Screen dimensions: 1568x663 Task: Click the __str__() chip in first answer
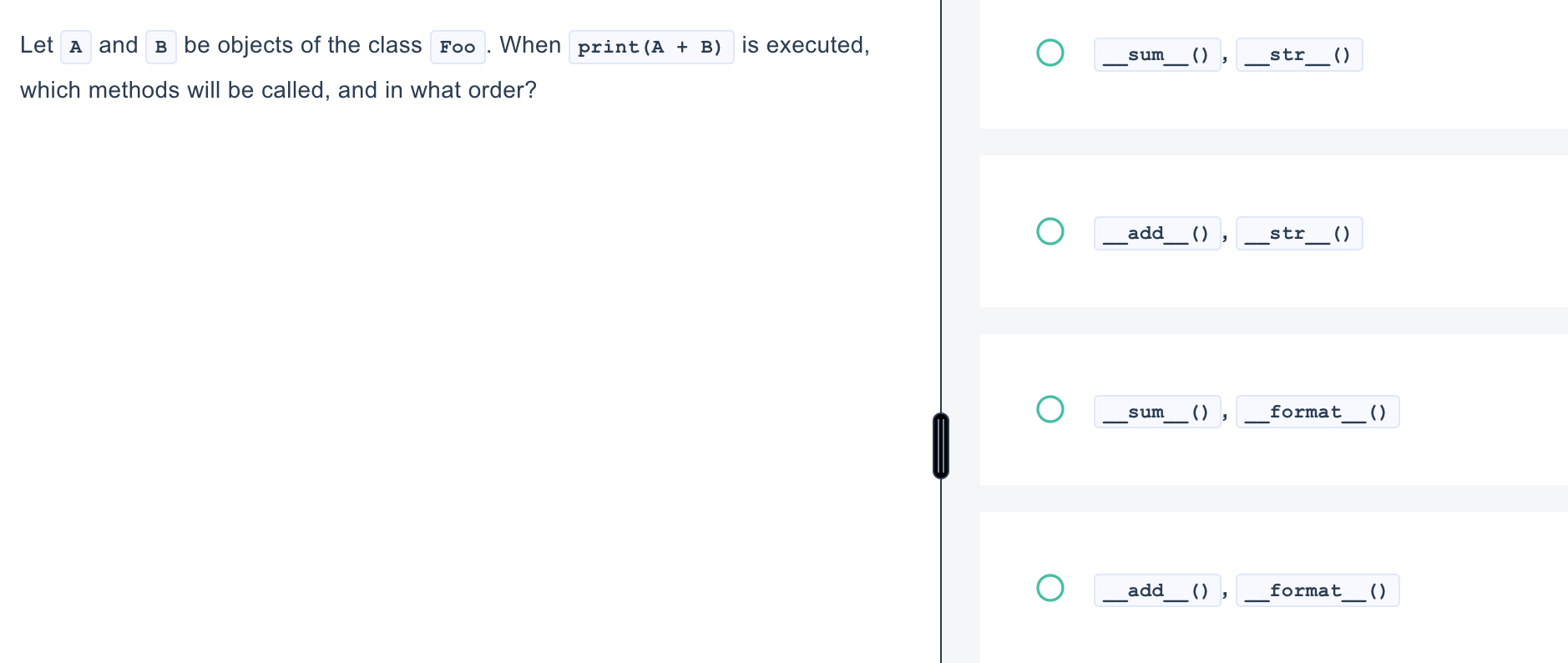coord(1299,55)
